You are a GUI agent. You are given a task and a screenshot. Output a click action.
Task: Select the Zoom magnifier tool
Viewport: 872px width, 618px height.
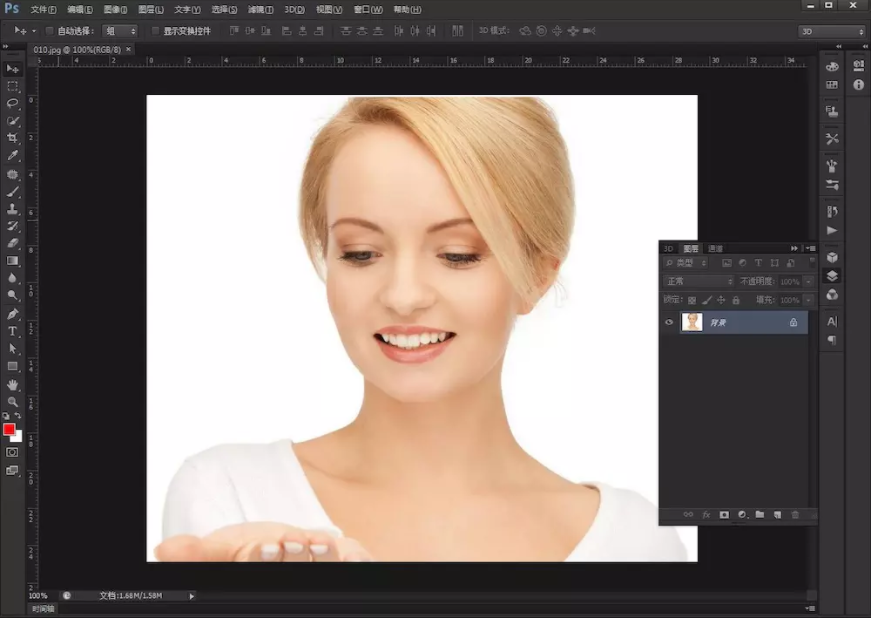13,401
